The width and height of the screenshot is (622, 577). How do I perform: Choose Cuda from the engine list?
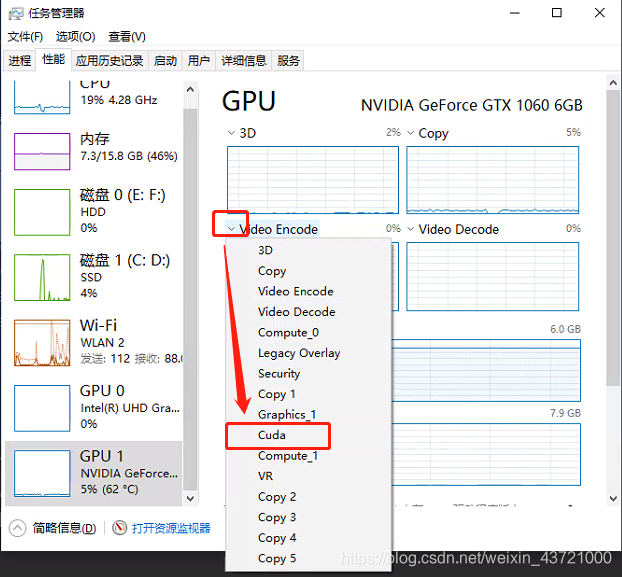pyautogui.click(x=308, y=435)
